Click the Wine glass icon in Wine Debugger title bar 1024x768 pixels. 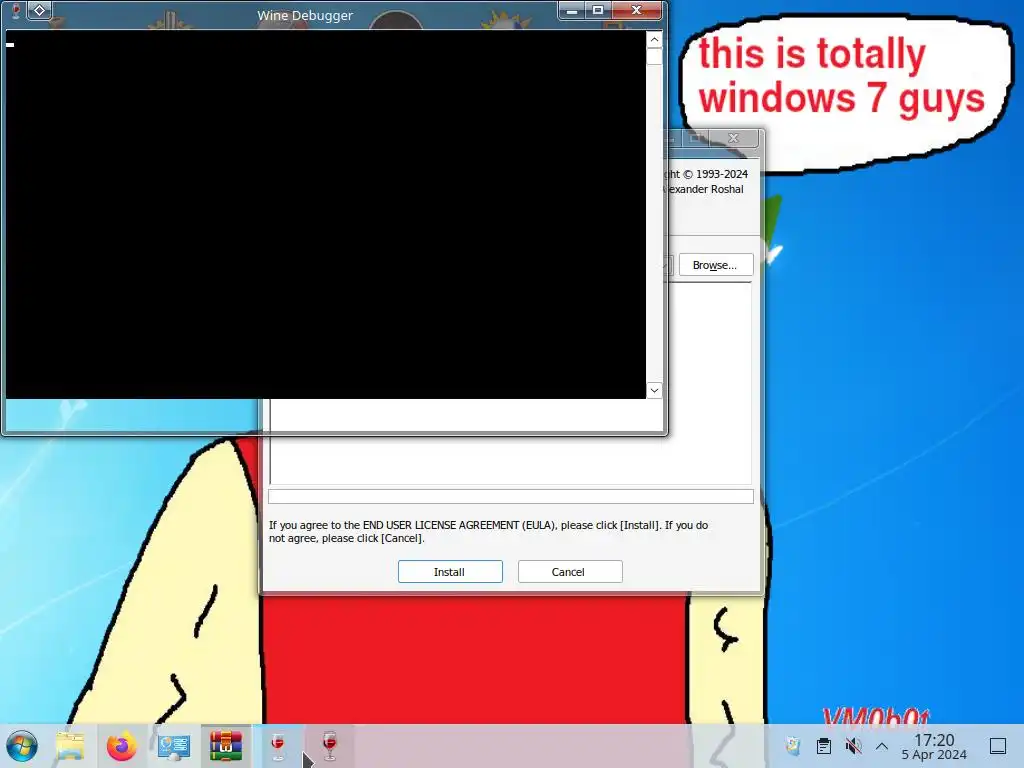15,11
